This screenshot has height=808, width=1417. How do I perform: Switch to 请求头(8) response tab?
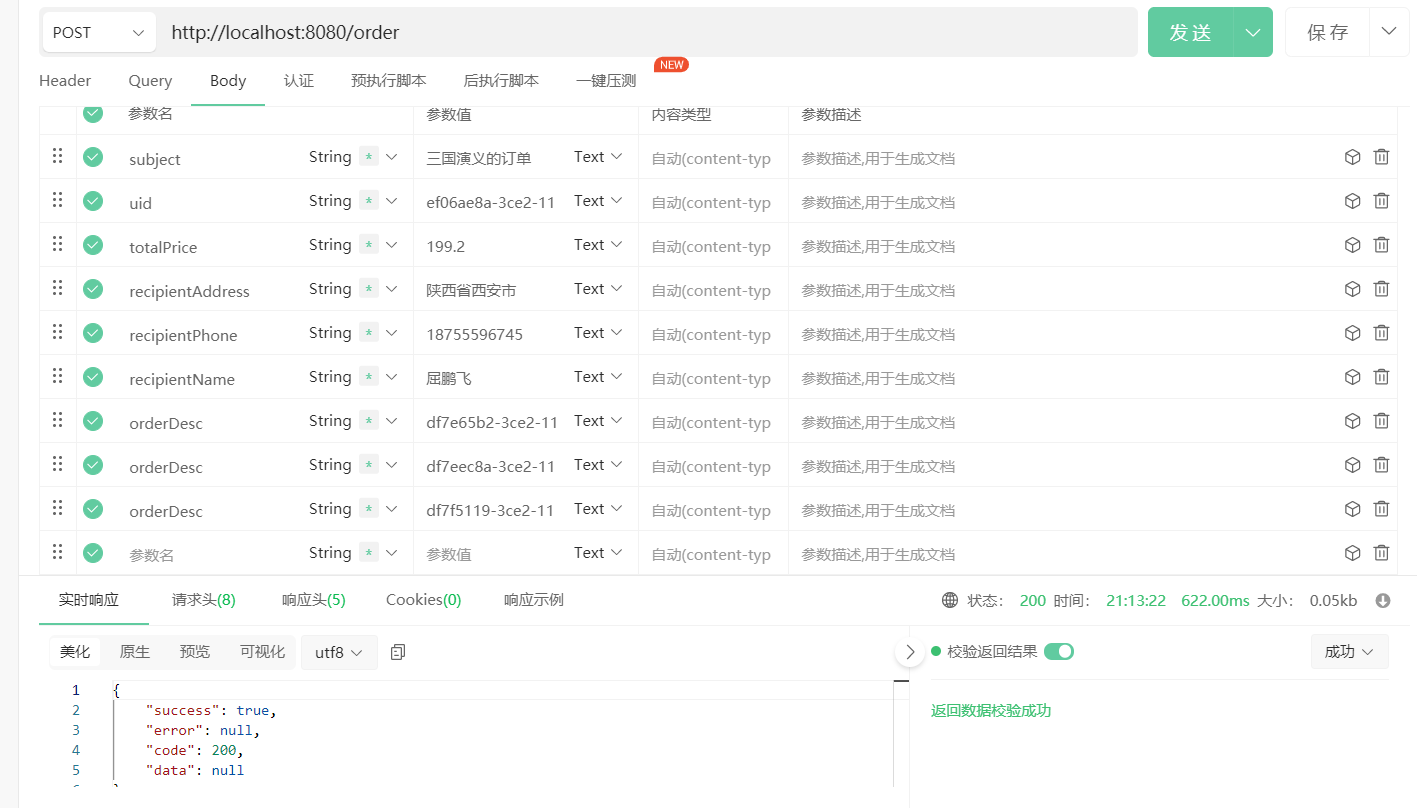click(x=204, y=600)
